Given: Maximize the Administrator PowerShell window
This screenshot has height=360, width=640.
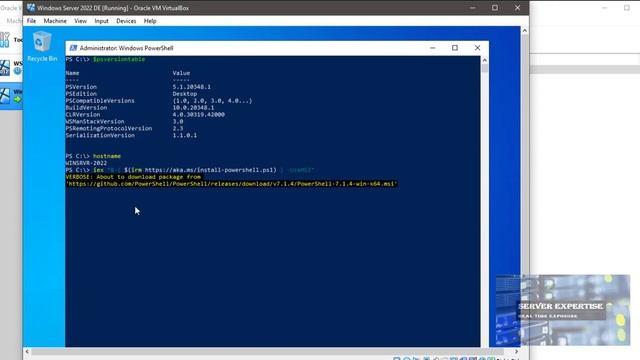Looking at the screenshot, I should click(455, 48).
